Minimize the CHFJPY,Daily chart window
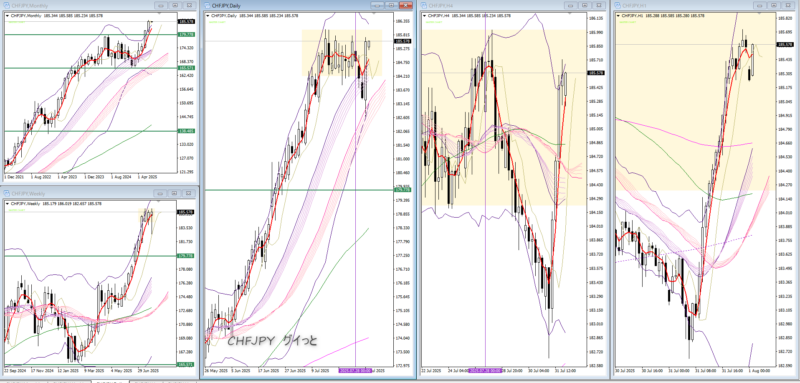The image size is (800, 383). [377, 6]
